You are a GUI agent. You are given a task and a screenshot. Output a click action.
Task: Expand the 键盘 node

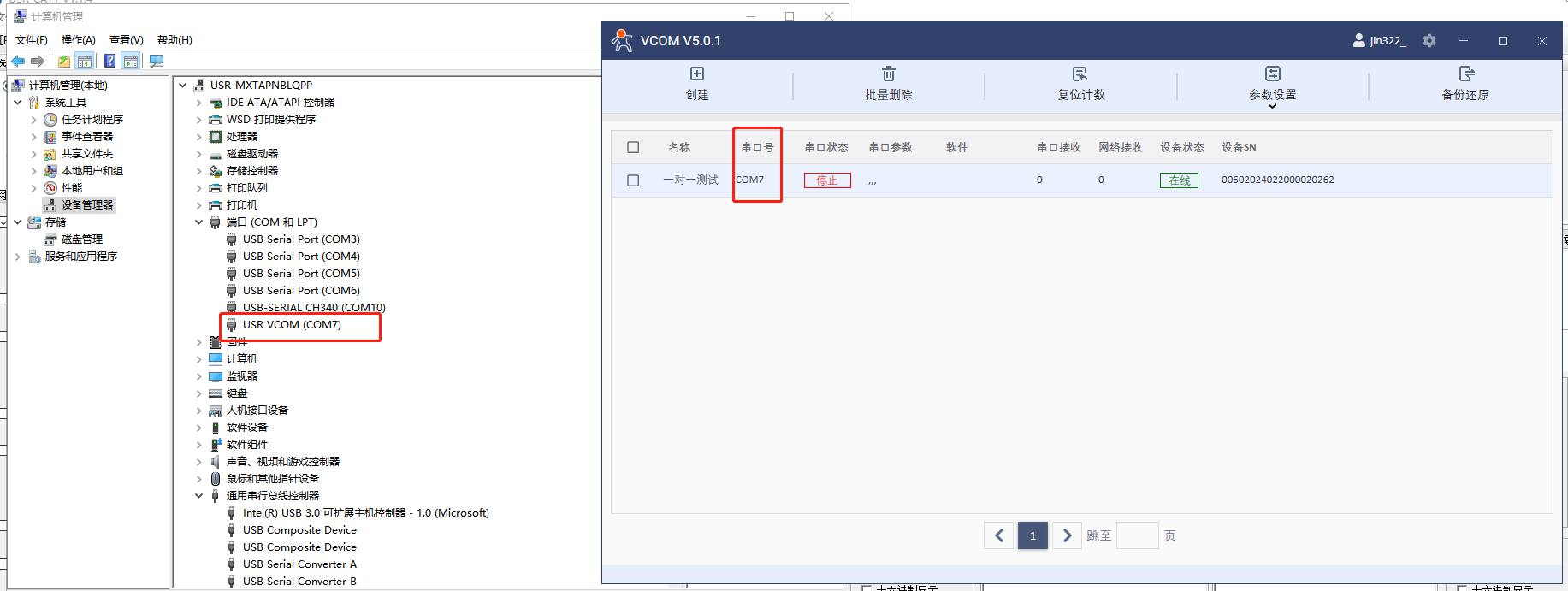pos(199,393)
